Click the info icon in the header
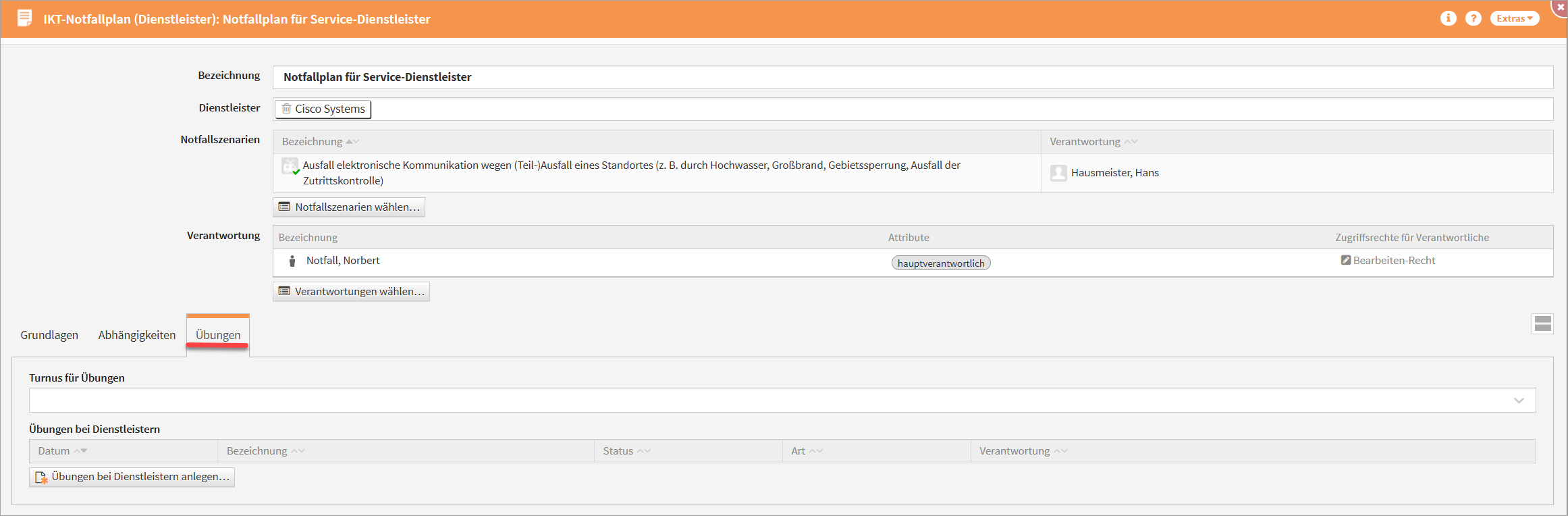 1448,18
